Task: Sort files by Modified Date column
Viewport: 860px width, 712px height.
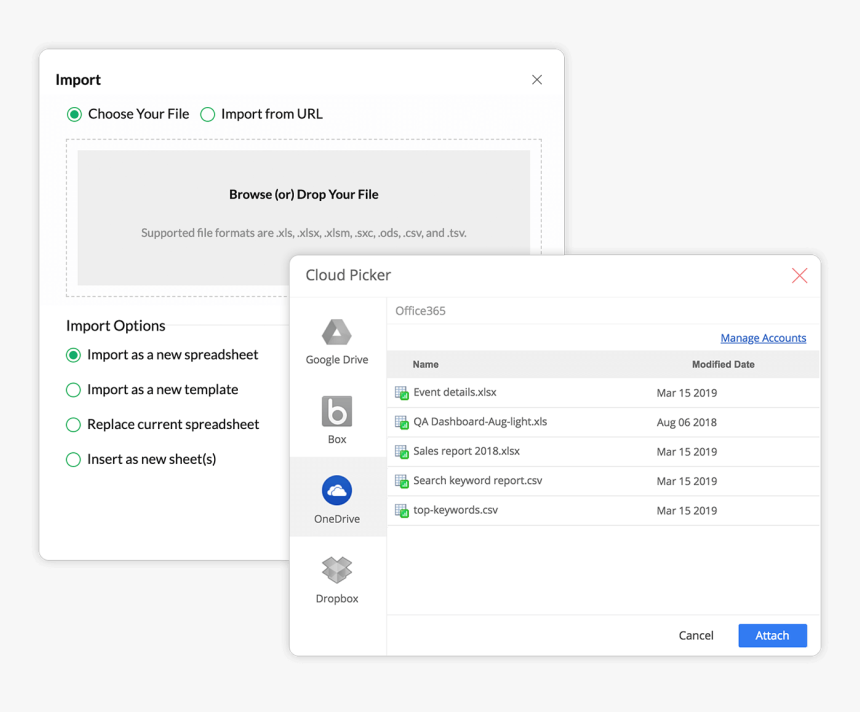Action: 723,365
